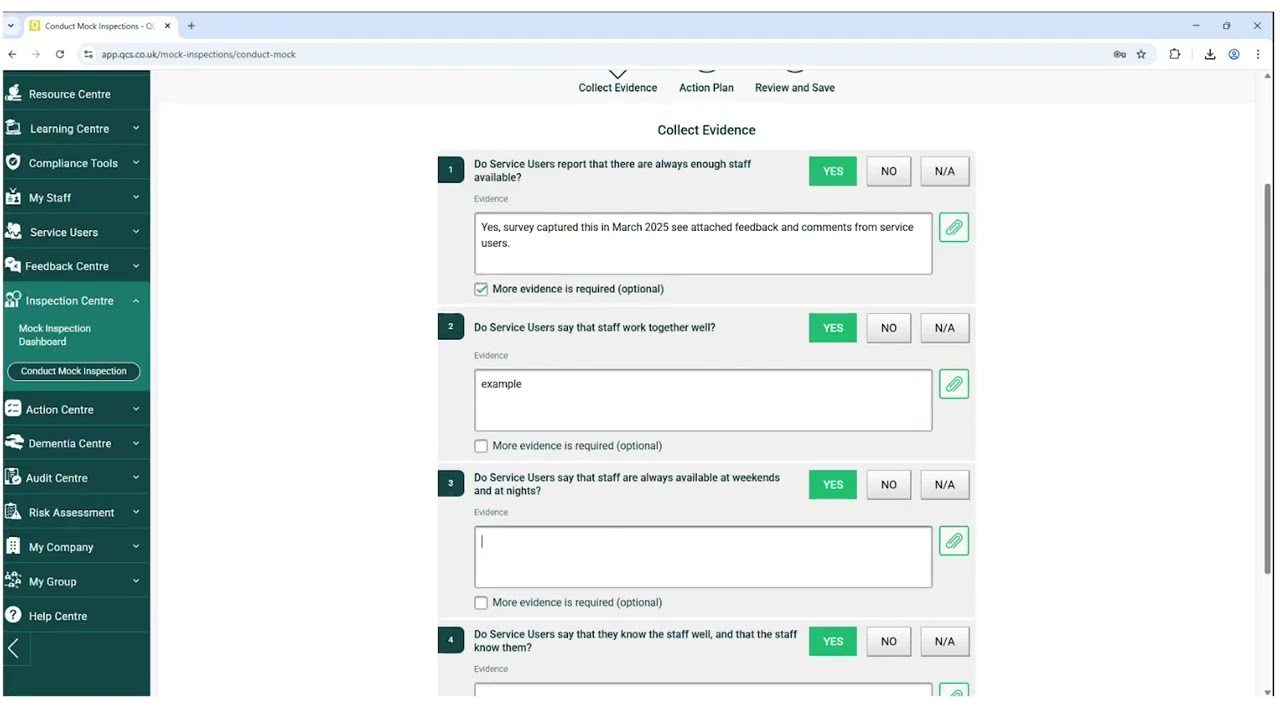Expand the Compliance Tools chevron

136,162
